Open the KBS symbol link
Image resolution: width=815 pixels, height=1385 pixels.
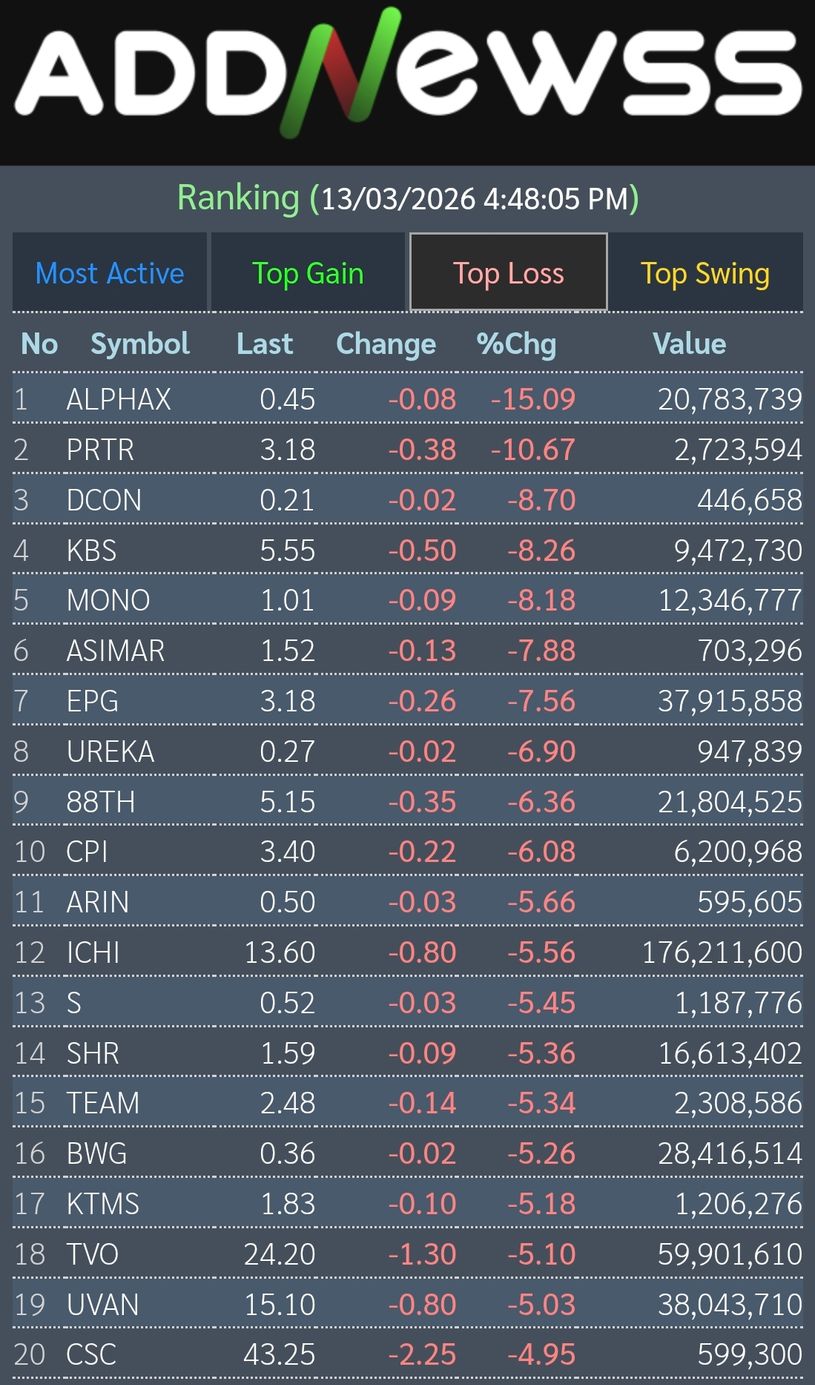[91, 551]
